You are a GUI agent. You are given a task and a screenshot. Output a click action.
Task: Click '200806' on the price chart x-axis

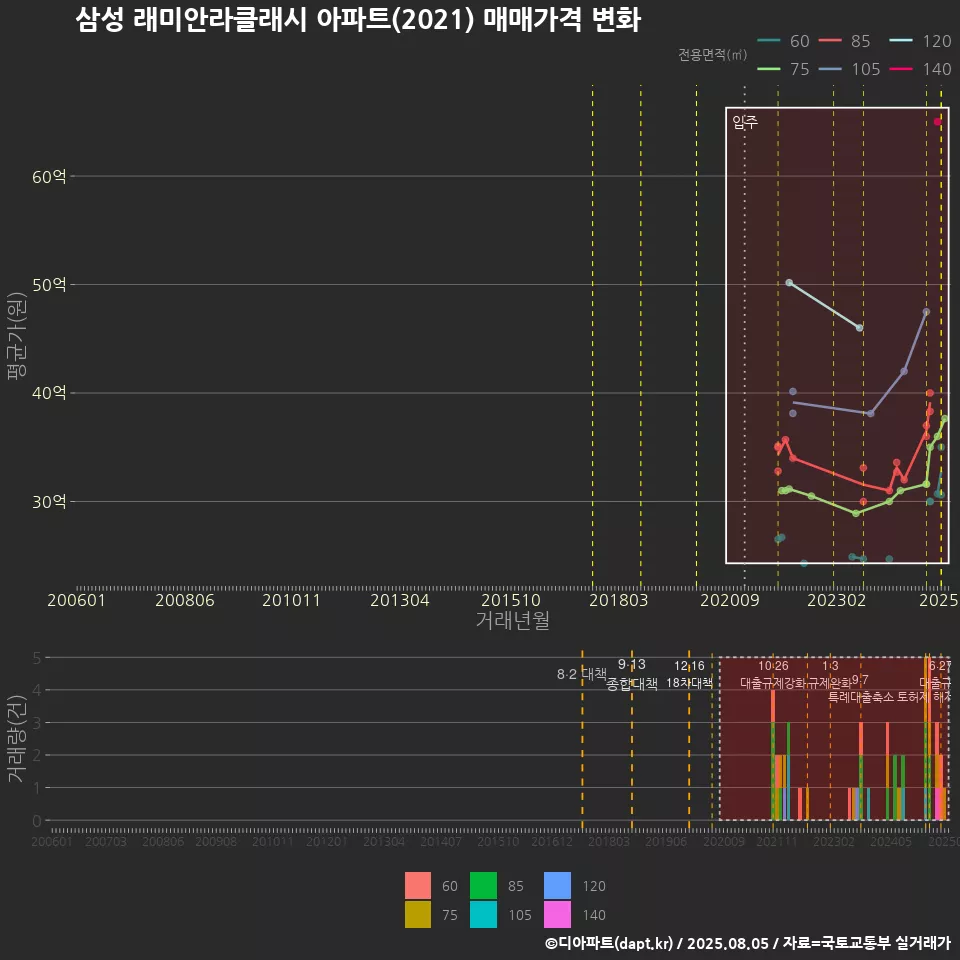click(184, 600)
